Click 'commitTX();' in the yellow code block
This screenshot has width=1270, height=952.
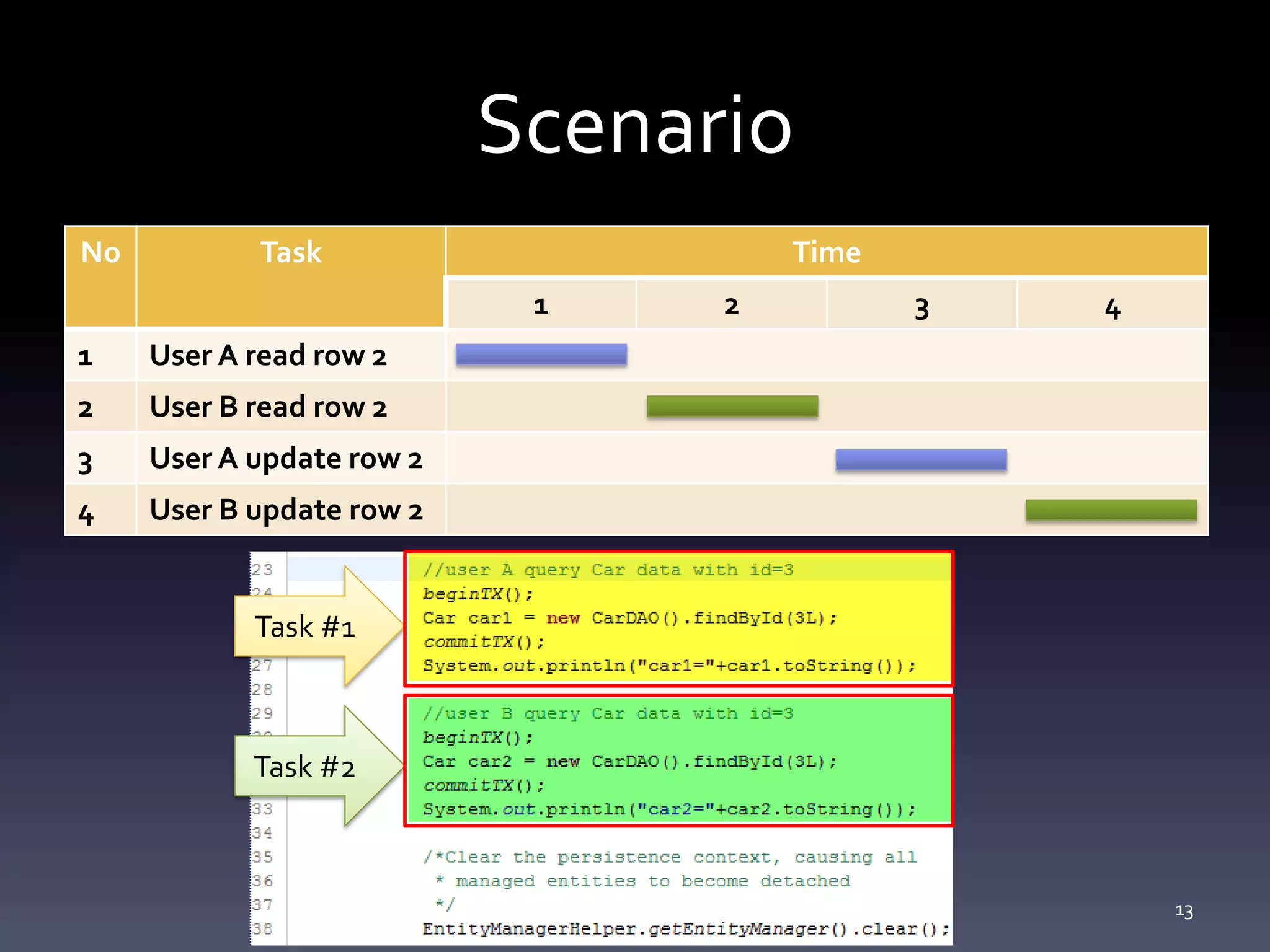(484, 641)
